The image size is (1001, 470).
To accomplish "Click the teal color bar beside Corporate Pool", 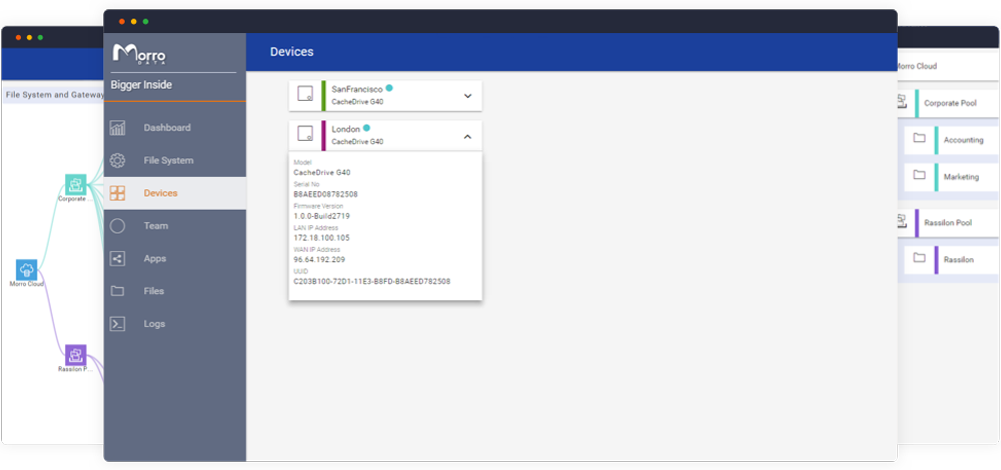I will (x=917, y=103).
